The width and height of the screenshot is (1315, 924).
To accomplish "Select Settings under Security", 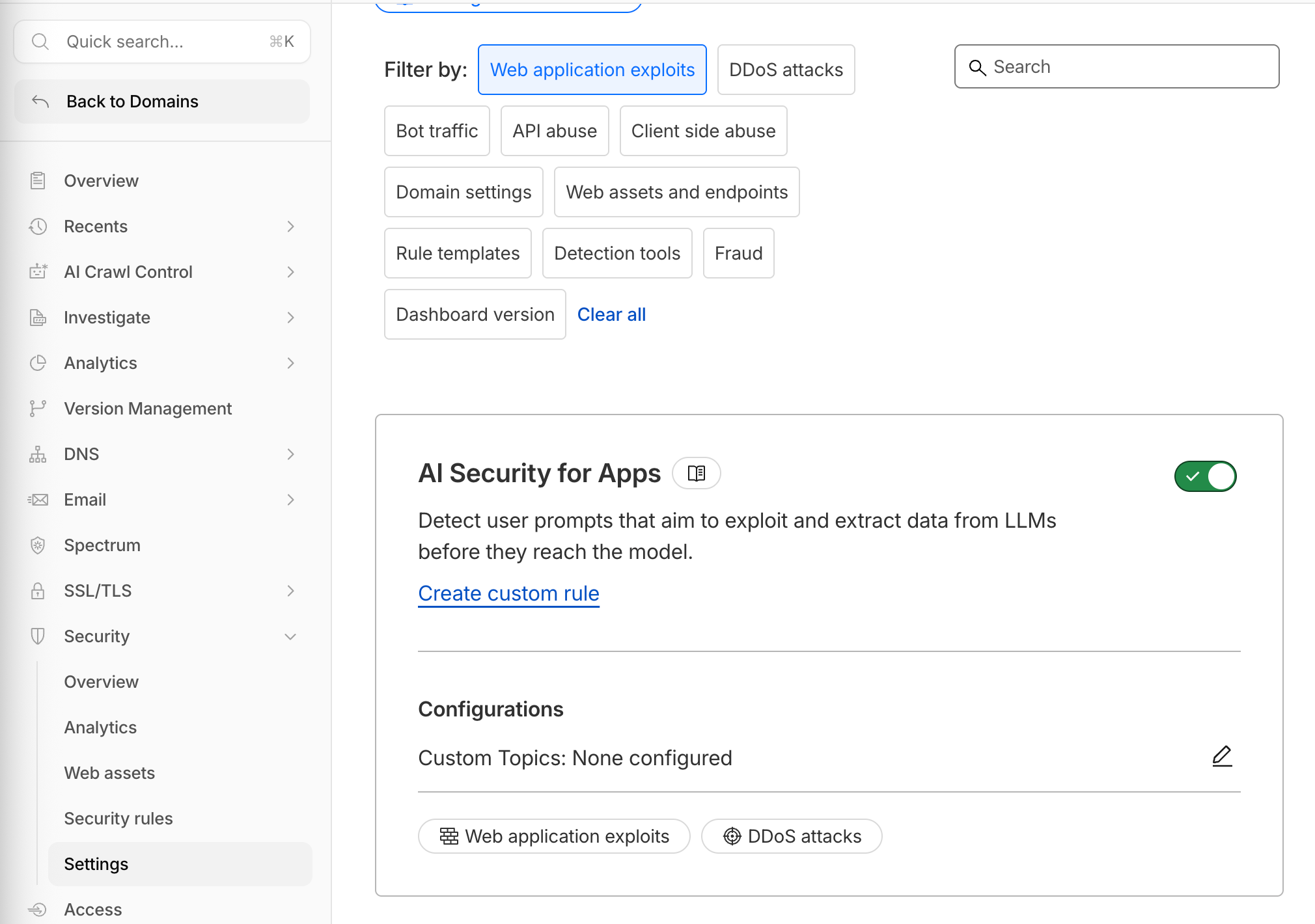I will click(180, 864).
